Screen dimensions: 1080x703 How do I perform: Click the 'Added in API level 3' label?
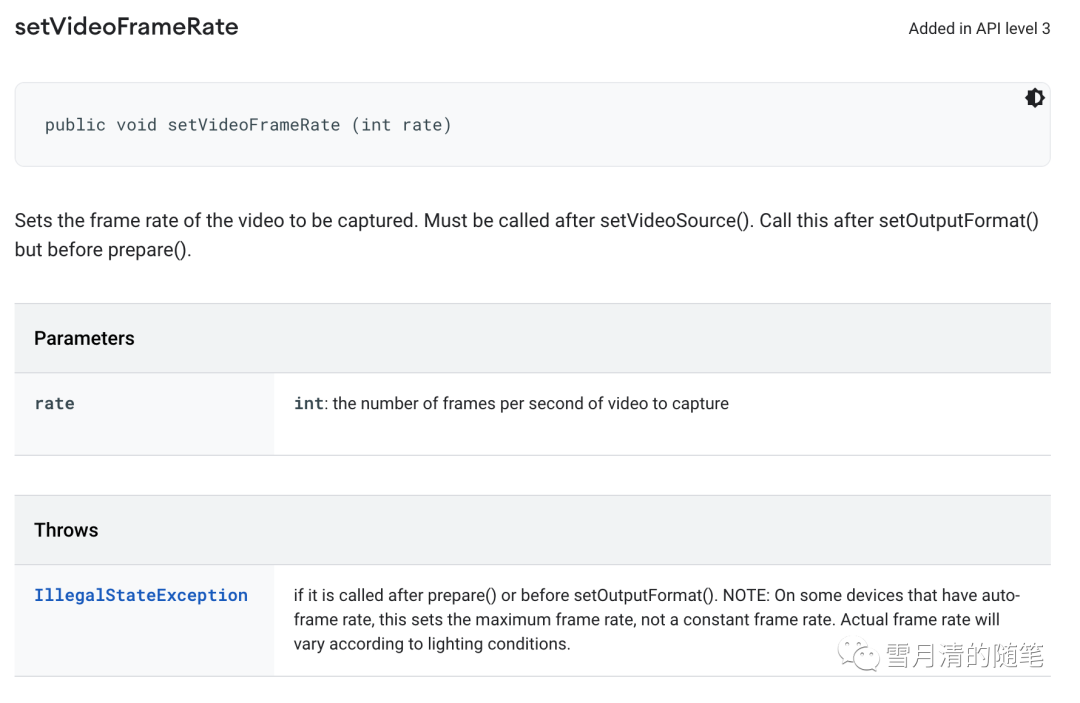978,29
